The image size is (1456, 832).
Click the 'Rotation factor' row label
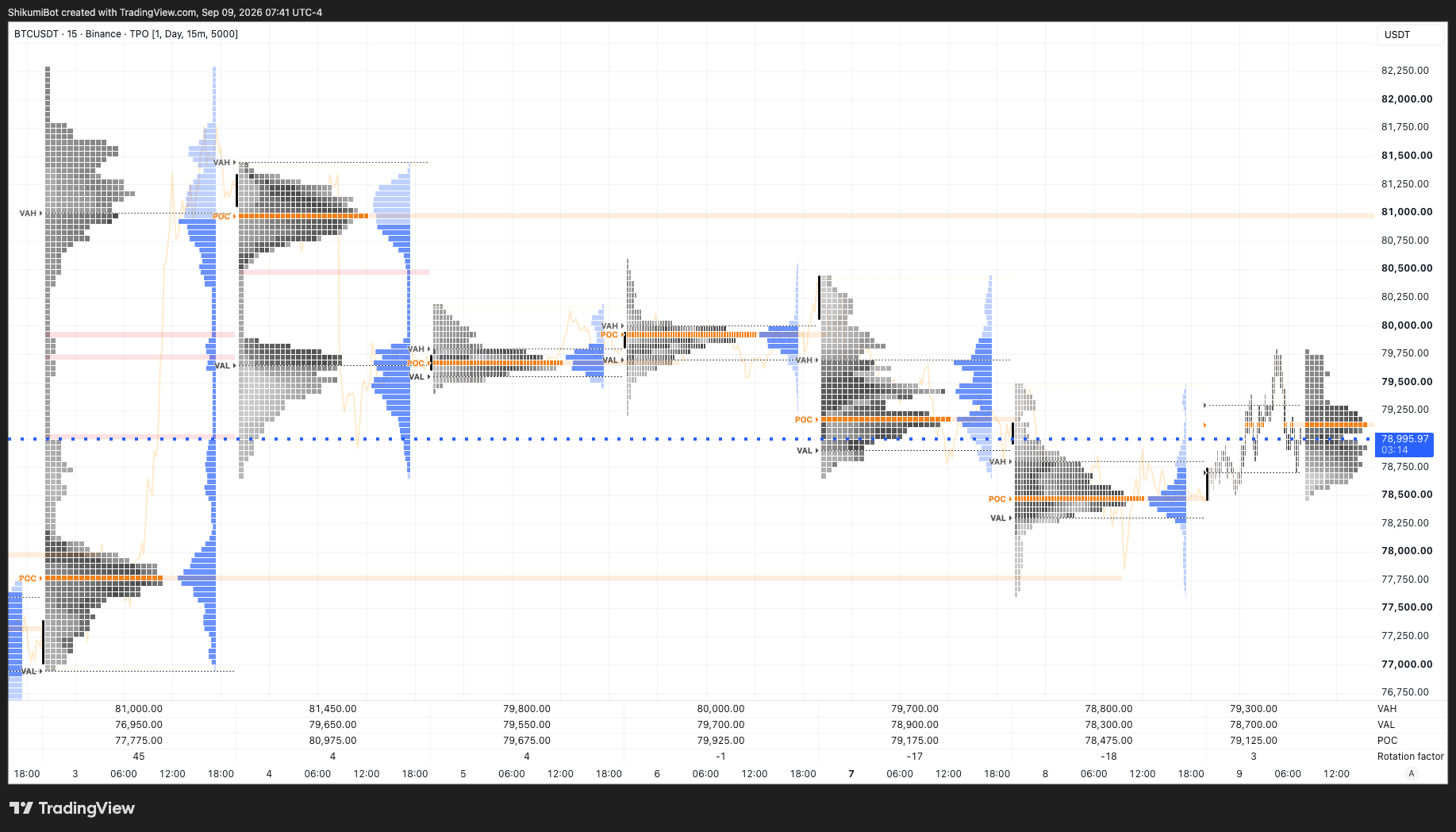pyautogui.click(x=1411, y=757)
